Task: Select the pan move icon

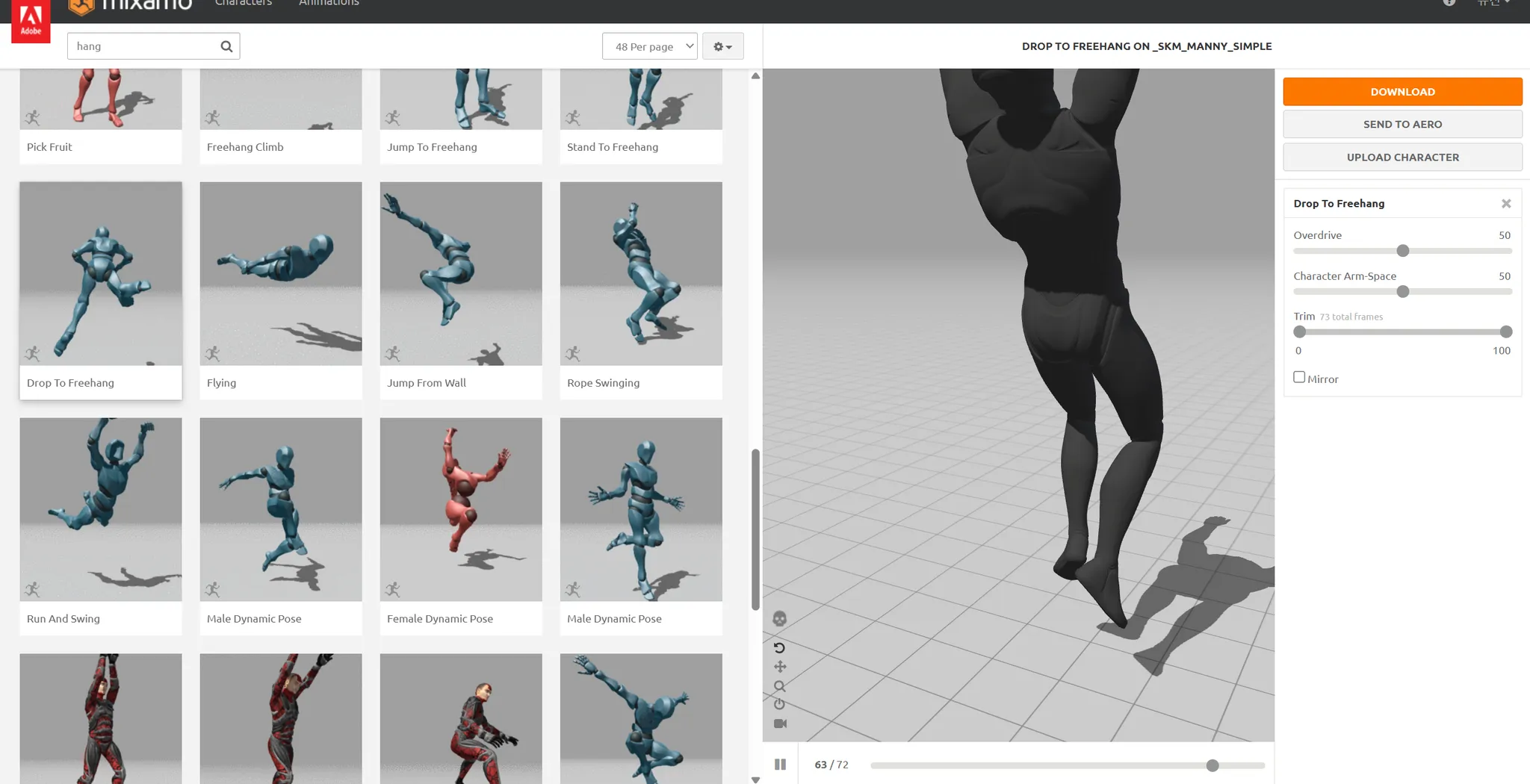Action: point(780,667)
